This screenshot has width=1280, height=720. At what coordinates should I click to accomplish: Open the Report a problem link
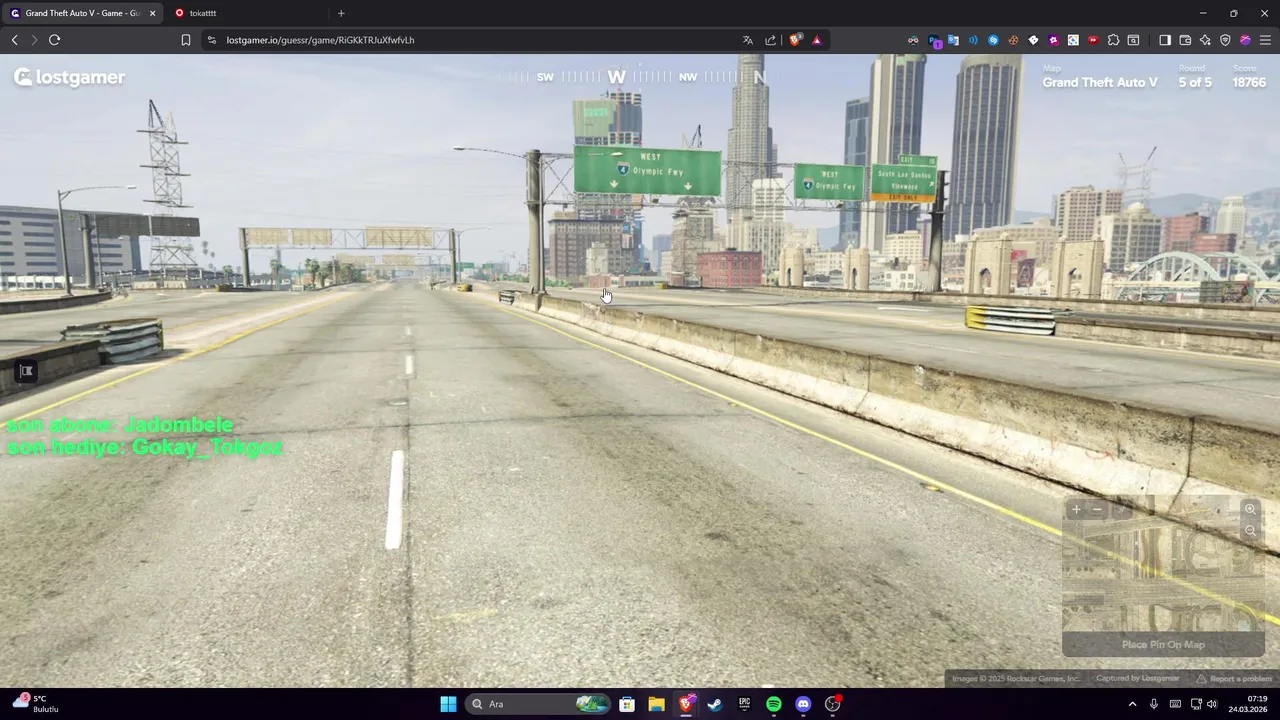pyautogui.click(x=1233, y=679)
